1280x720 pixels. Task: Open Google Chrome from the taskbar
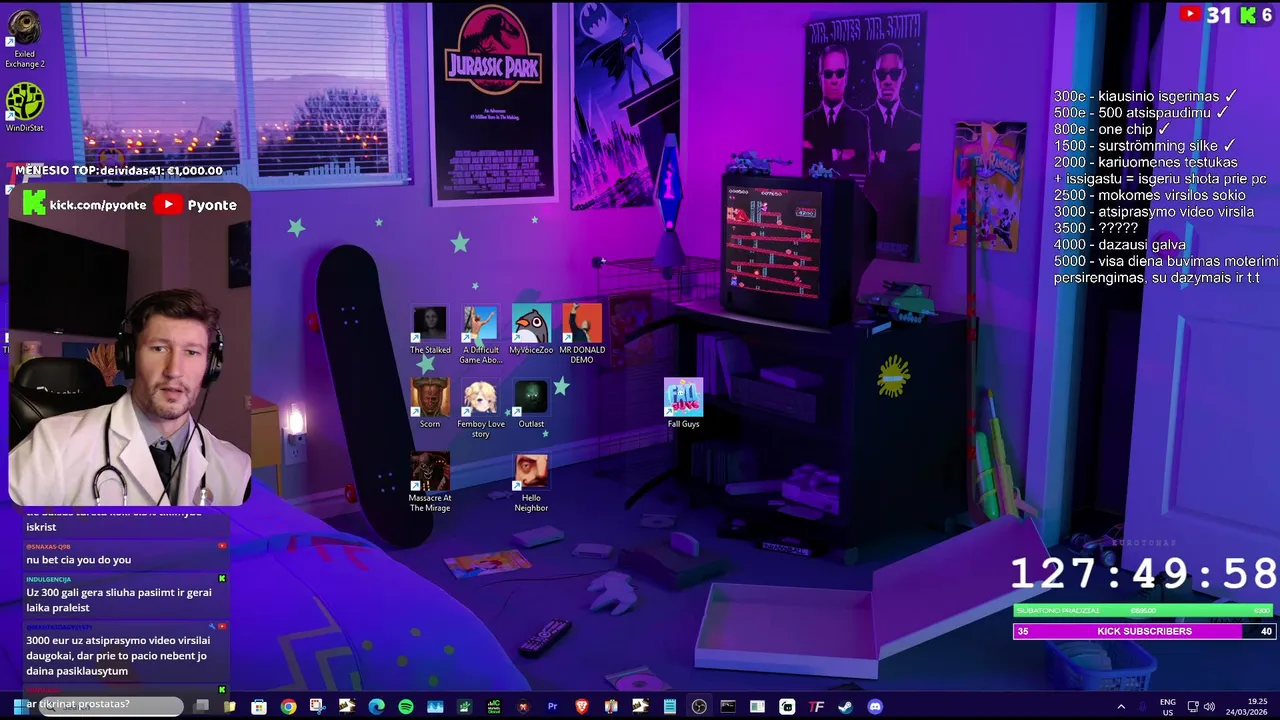tap(288, 707)
